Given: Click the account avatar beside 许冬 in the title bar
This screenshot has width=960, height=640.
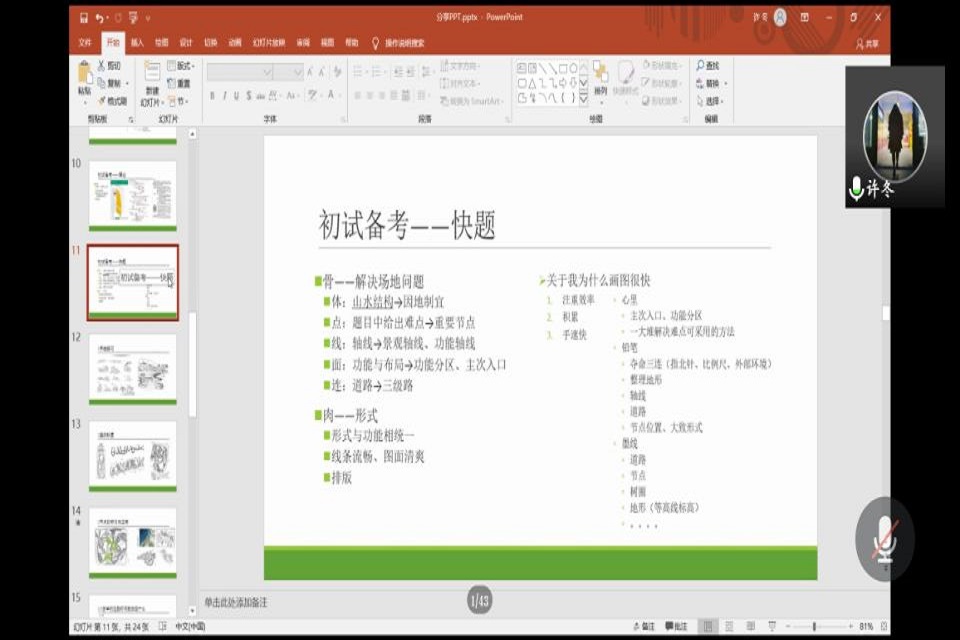Looking at the screenshot, I should click(x=780, y=17).
